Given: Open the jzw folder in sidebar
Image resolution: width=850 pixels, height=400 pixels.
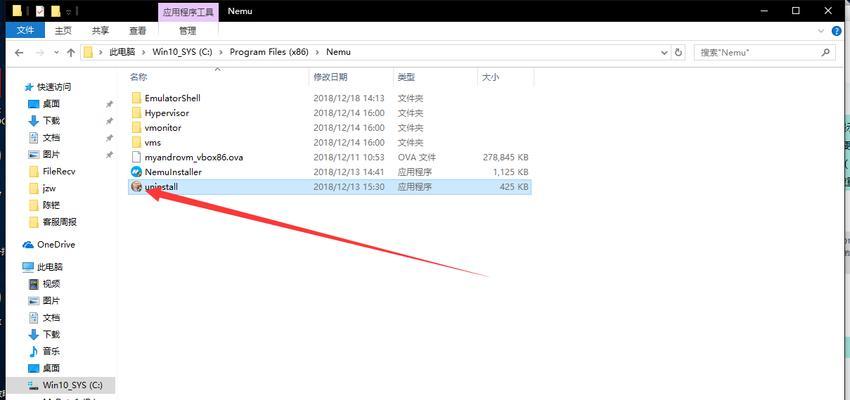Looking at the screenshot, I should (49, 188).
